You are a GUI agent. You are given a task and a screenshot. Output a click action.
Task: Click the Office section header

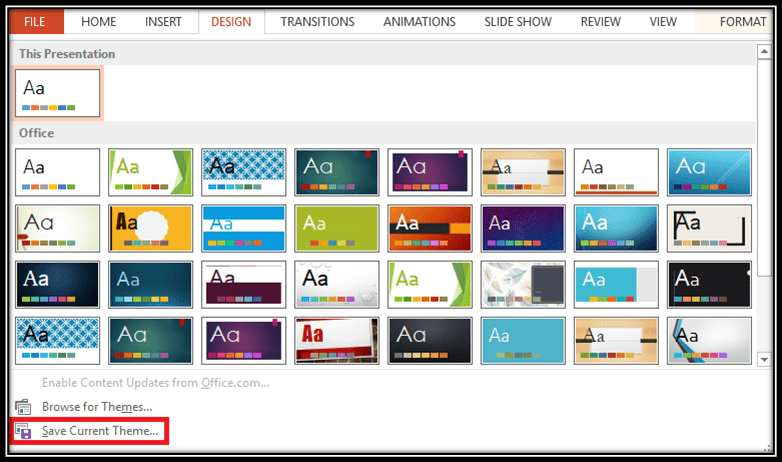pos(36,133)
